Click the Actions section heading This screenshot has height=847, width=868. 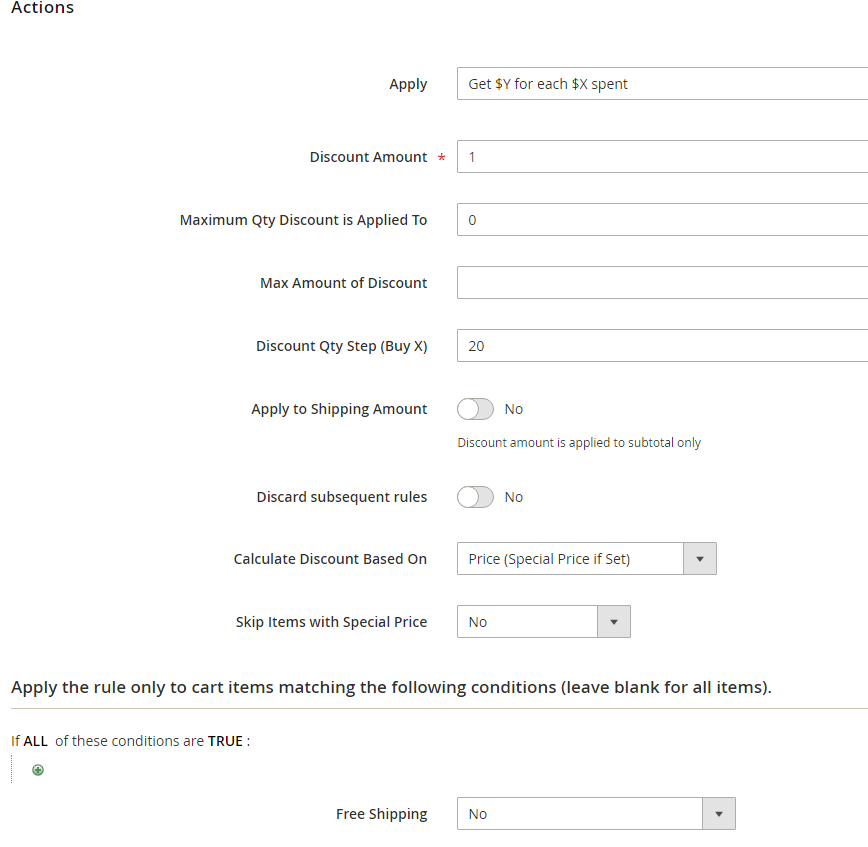(42, 8)
